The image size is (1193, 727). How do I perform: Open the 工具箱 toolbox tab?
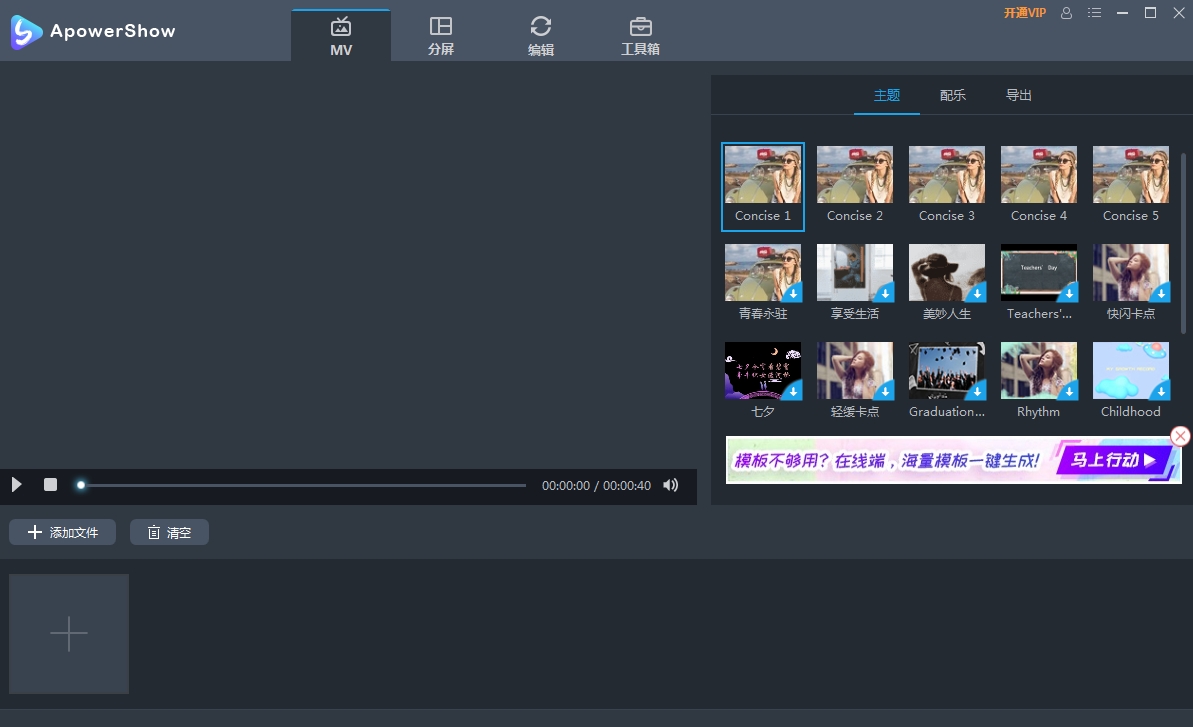tap(640, 36)
